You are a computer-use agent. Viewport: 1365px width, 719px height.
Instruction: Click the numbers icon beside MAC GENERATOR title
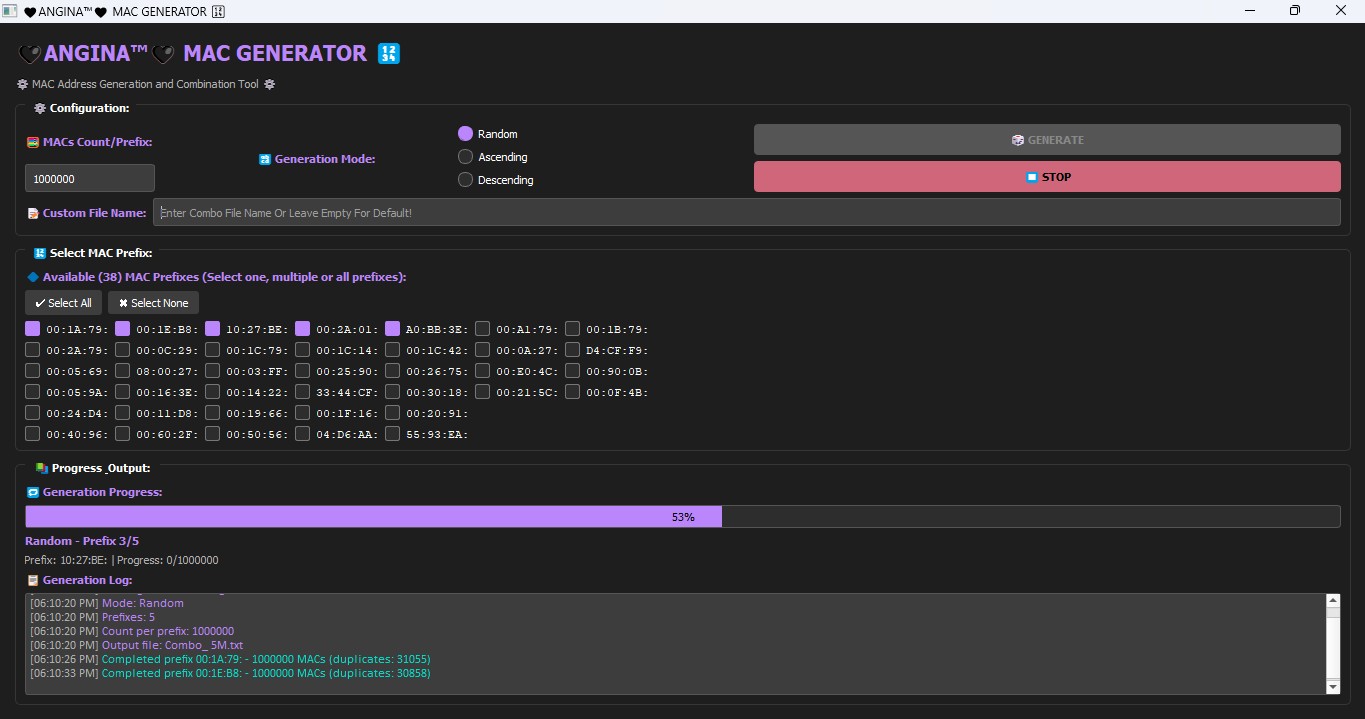(x=389, y=54)
